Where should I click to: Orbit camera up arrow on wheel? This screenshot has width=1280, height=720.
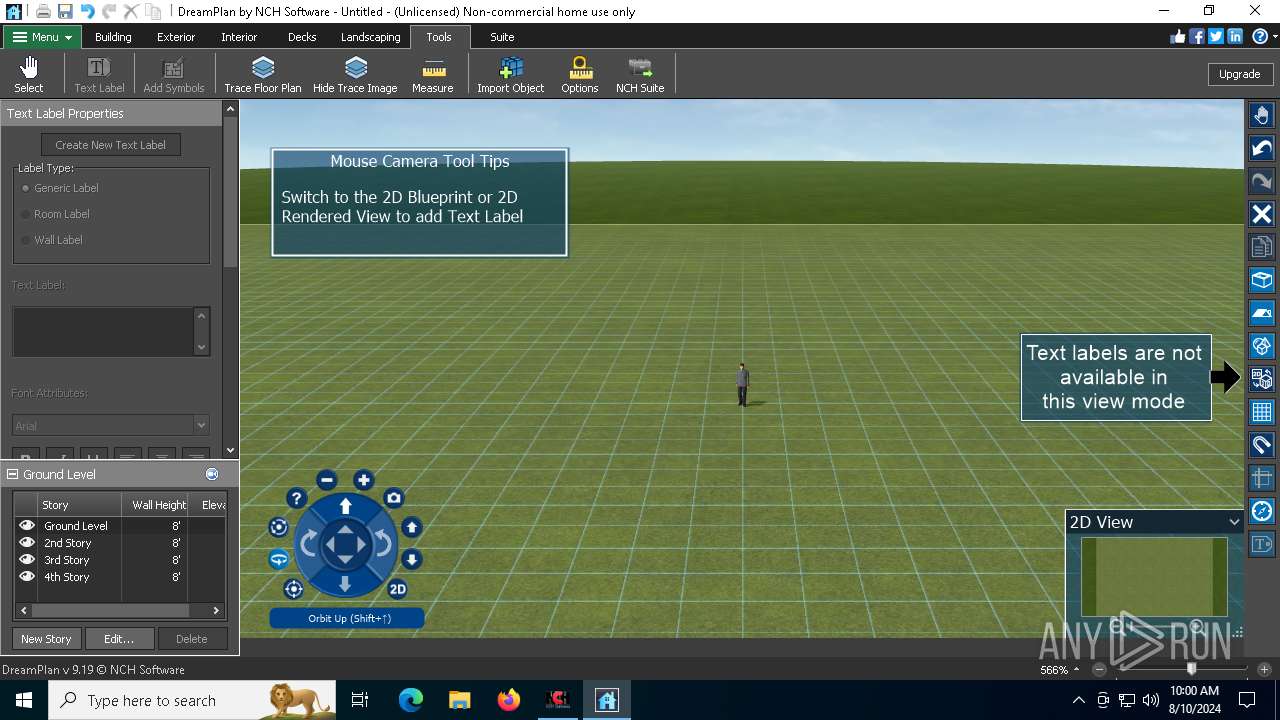[345, 507]
